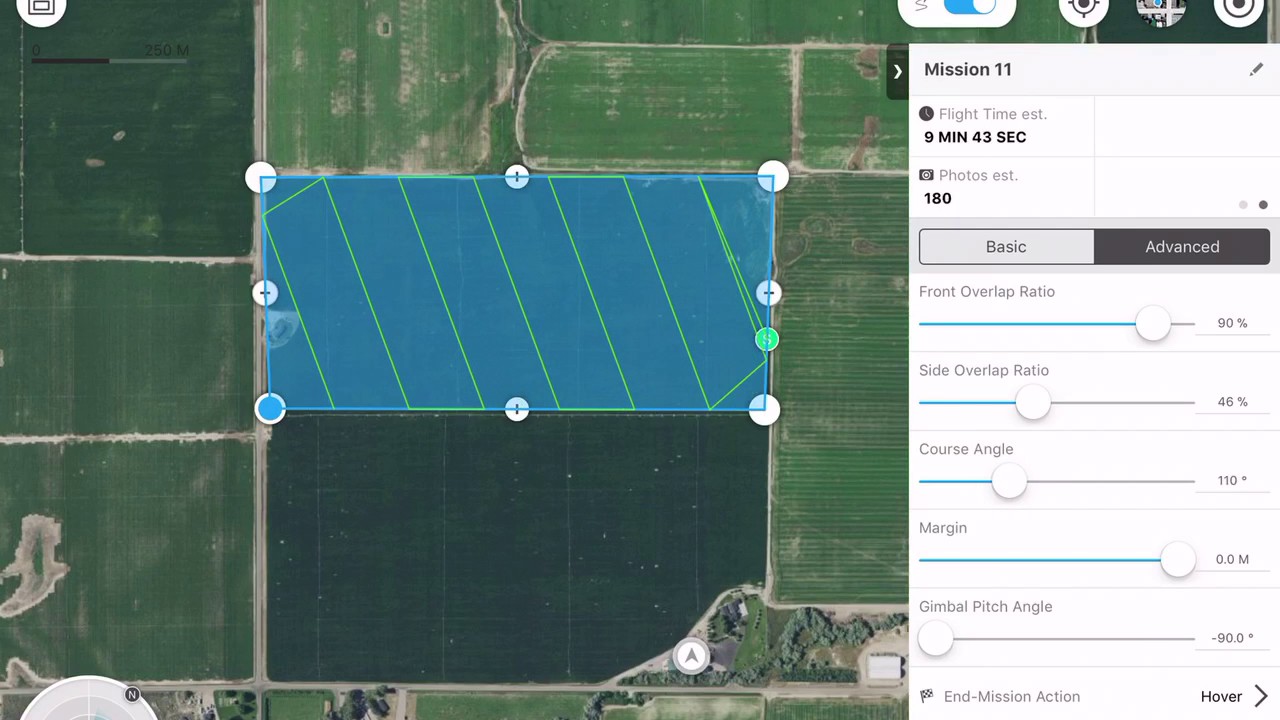Select the Advanced tab
Viewport: 1280px width, 720px height.
(1182, 247)
